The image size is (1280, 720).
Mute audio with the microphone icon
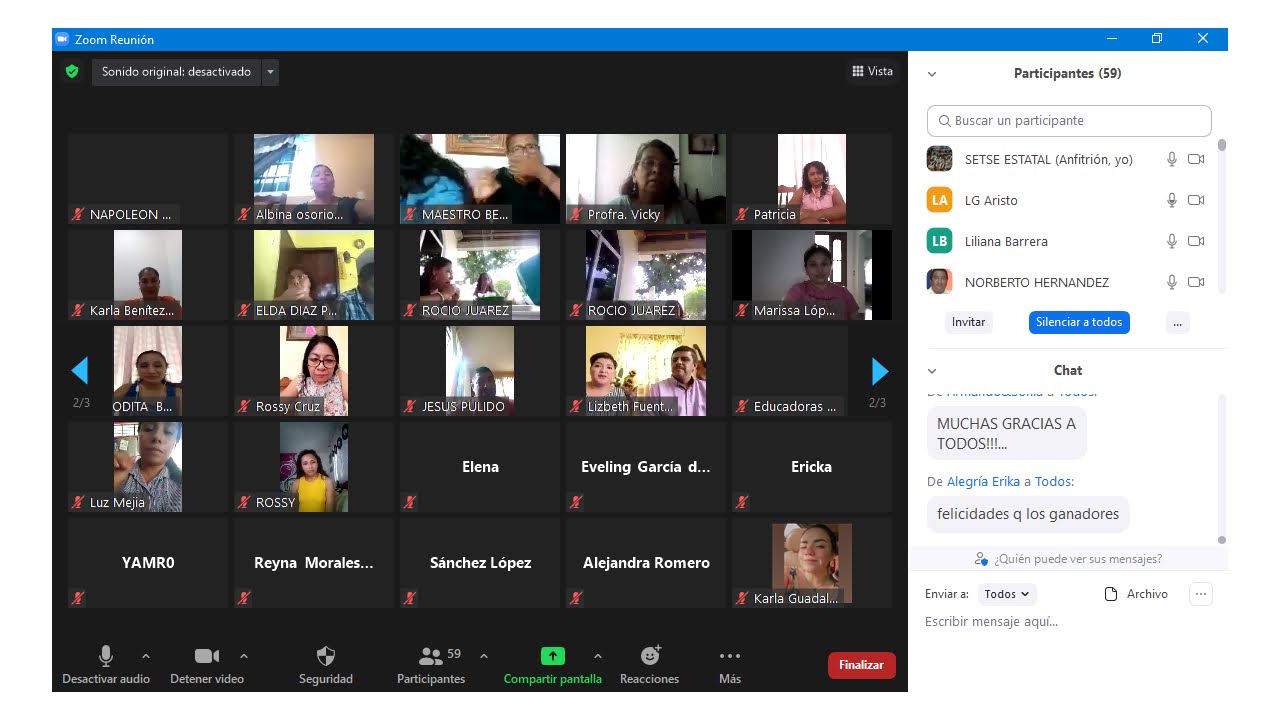105,656
